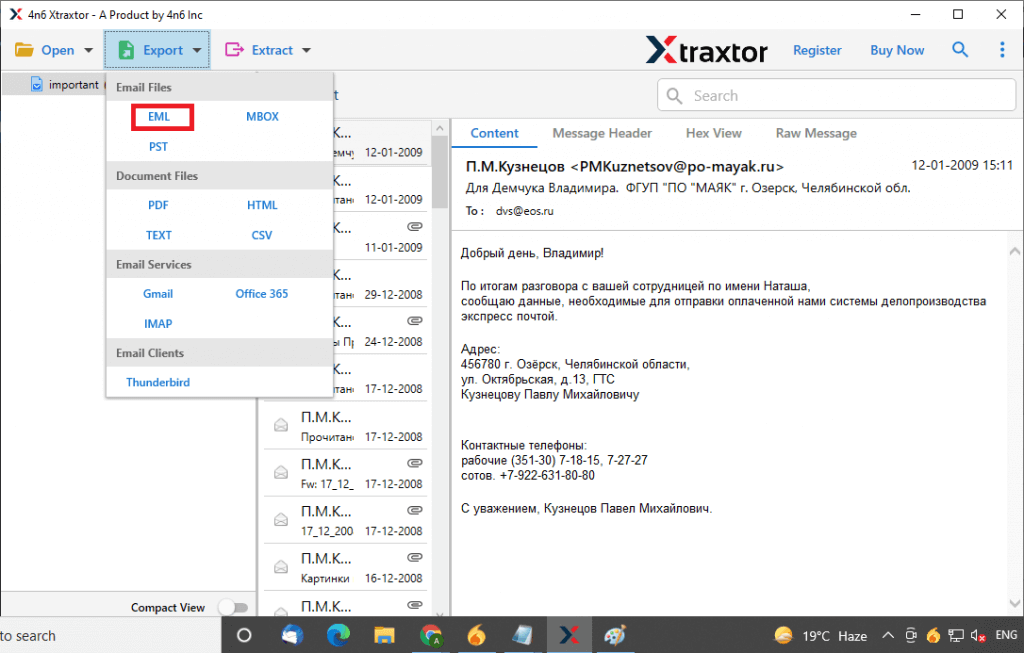Click the Open folder icon
The width and height of the screenshot is (1024, 653).
point(24,50)
